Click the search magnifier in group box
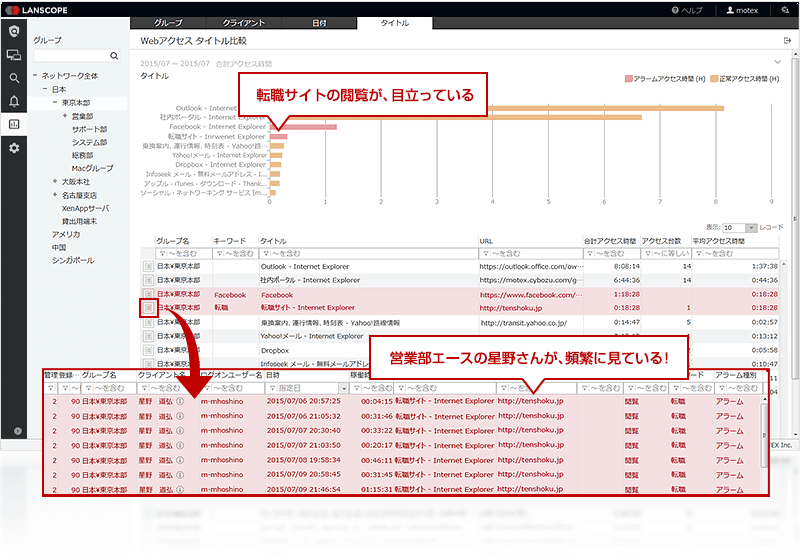The width and height of the screenshot is (800, 554). tap(114, 56)
